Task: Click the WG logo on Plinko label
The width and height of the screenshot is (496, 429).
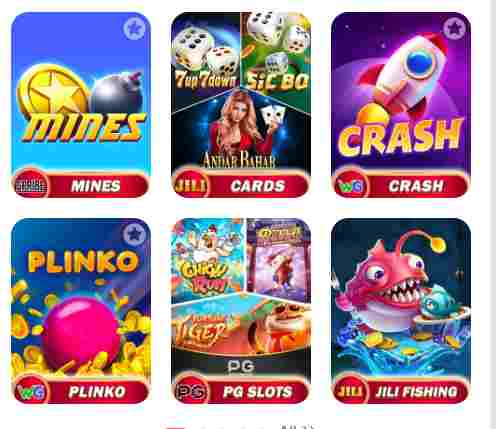Action: pos(31,391)
